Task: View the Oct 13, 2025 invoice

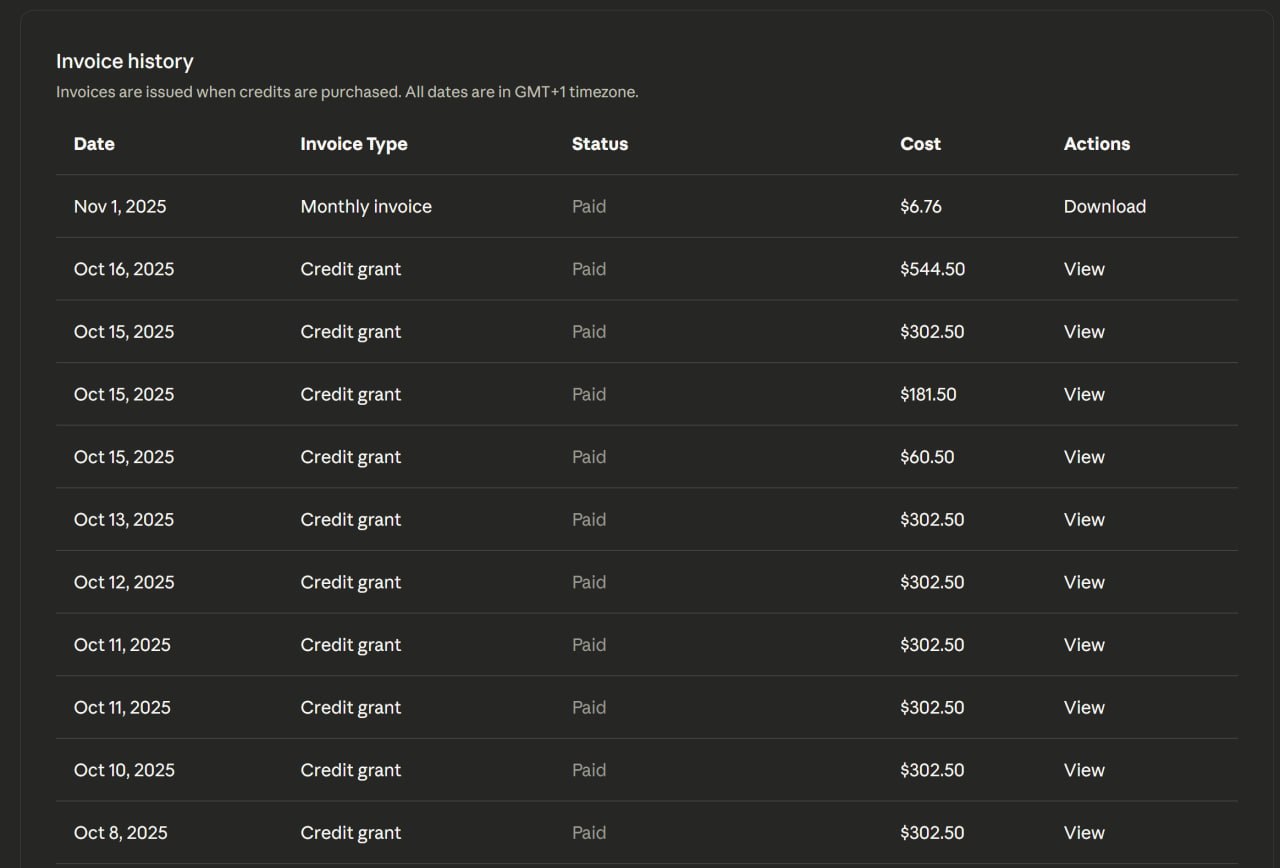Action: (1084, 520)
